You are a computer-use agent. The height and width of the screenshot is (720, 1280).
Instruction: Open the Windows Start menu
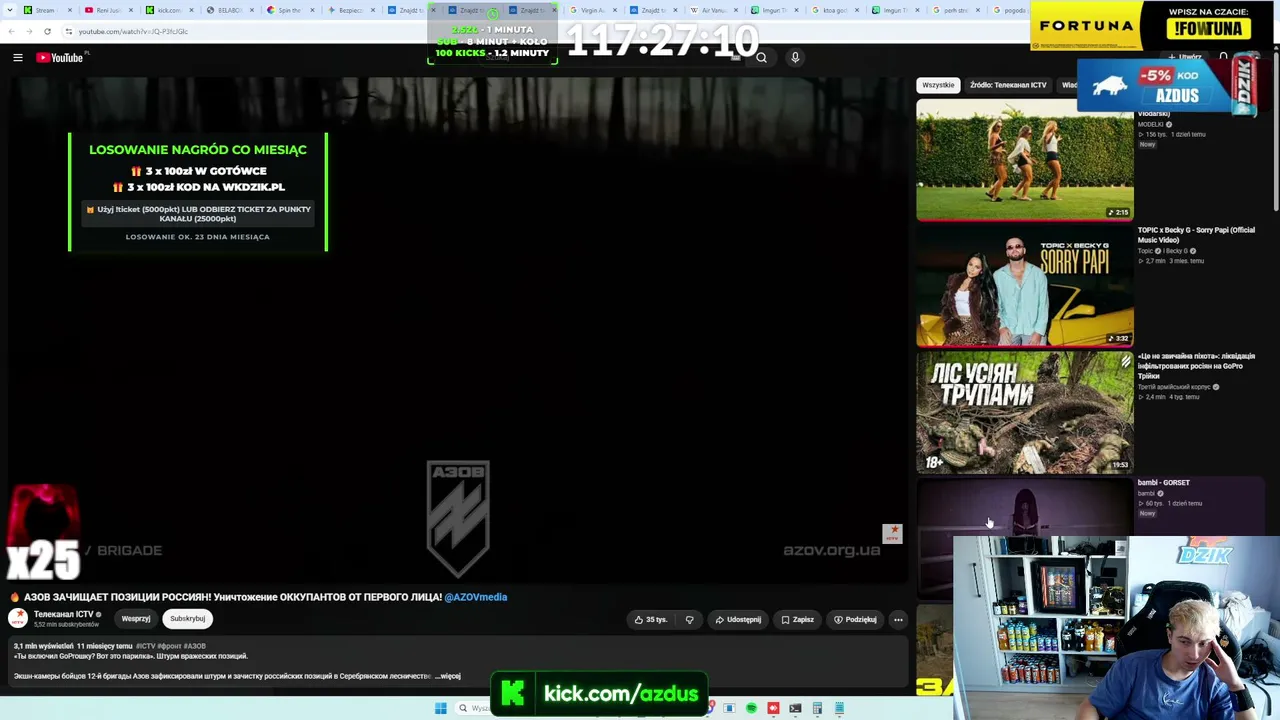tap(441, 709)
